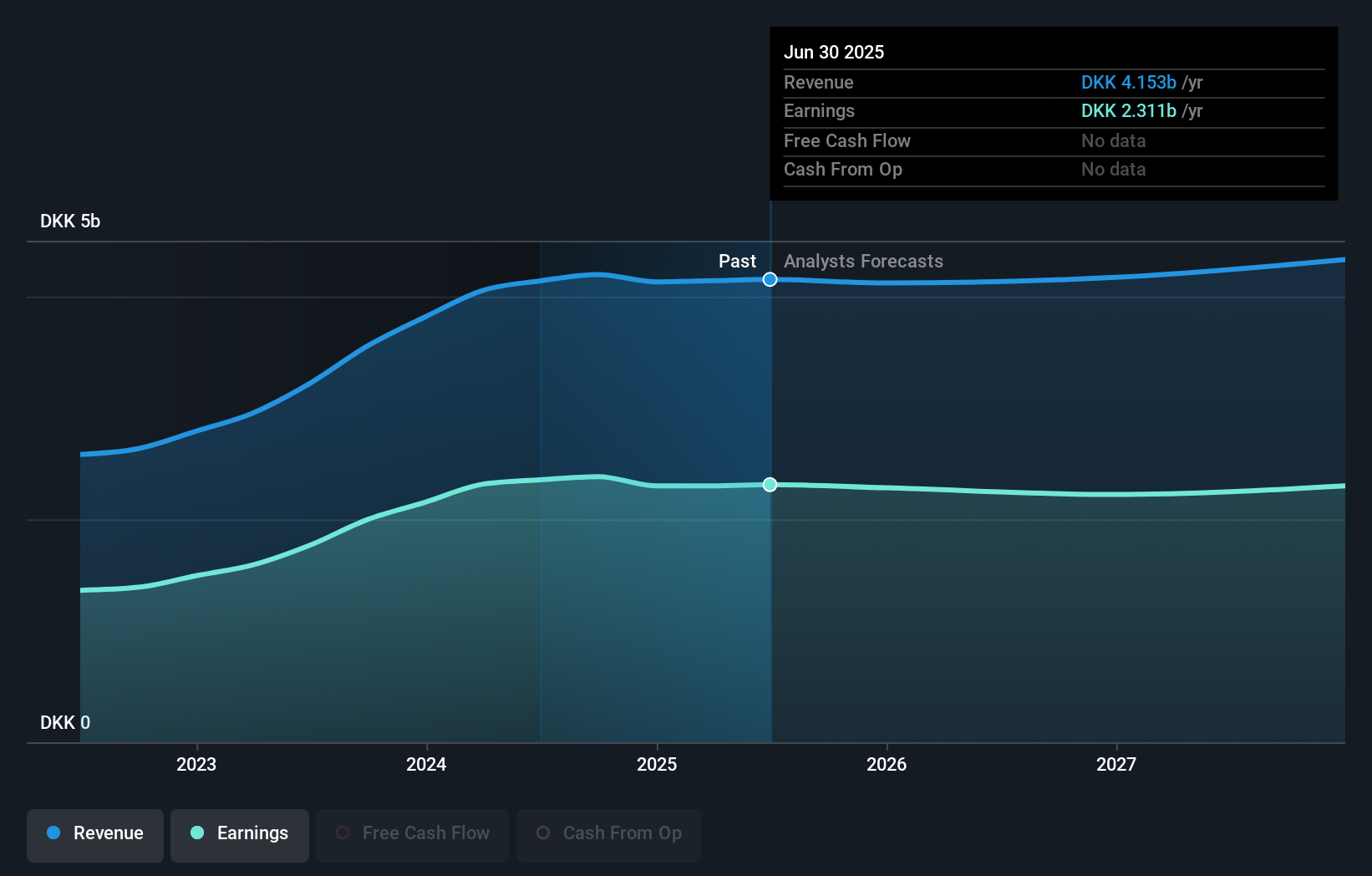Click the Cash From Op circle icon
This screenshot has width=1372, height=876.
click(541, 833)
